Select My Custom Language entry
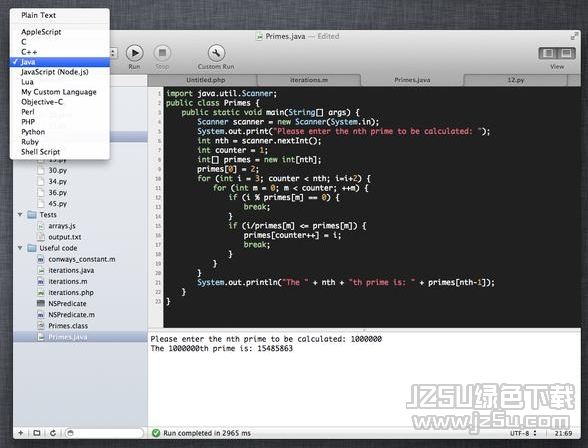The height and width of the screenshot is (448, 588). pos(59,92)
